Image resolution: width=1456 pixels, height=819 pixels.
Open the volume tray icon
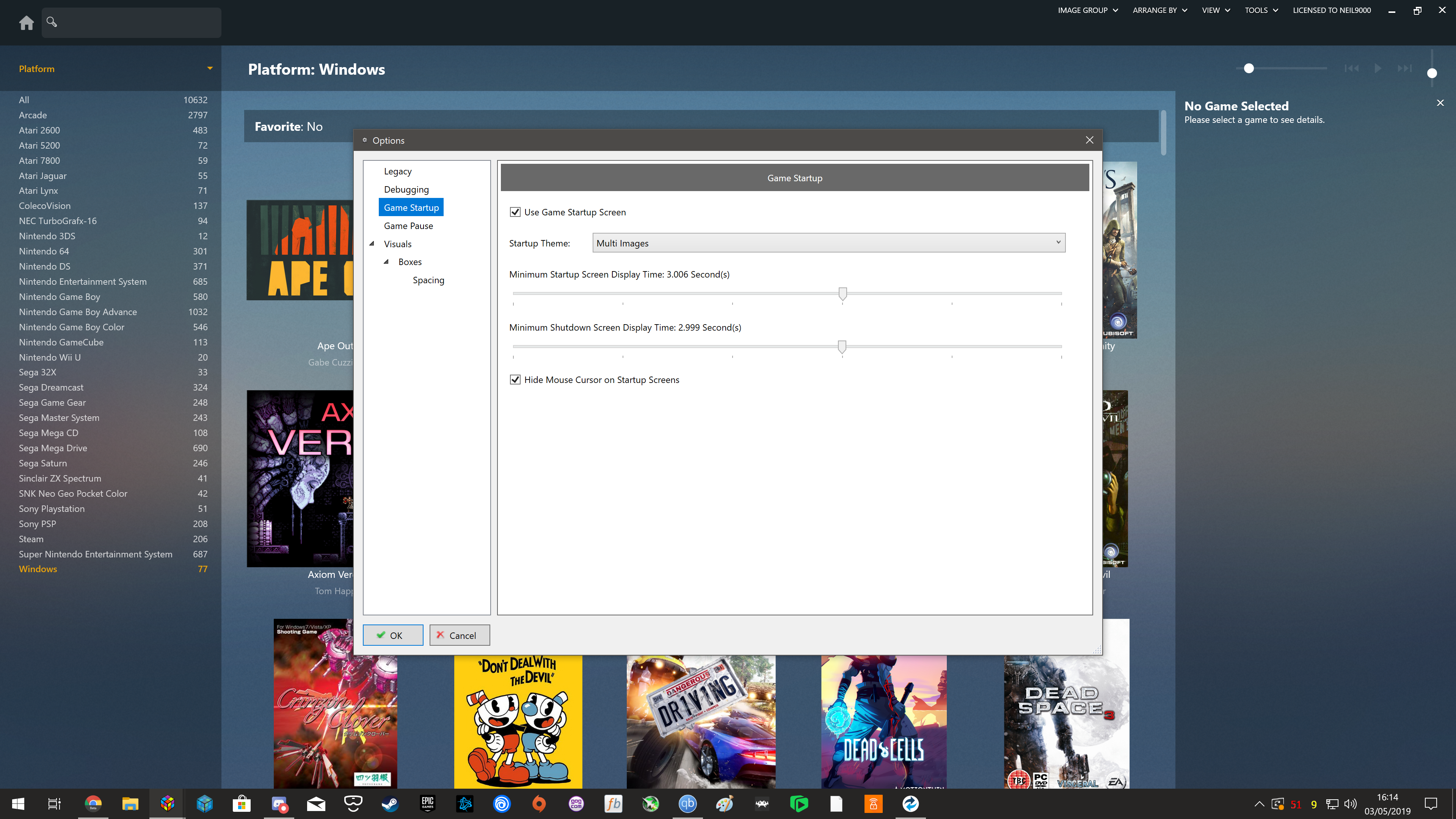tap(1350, 804)
